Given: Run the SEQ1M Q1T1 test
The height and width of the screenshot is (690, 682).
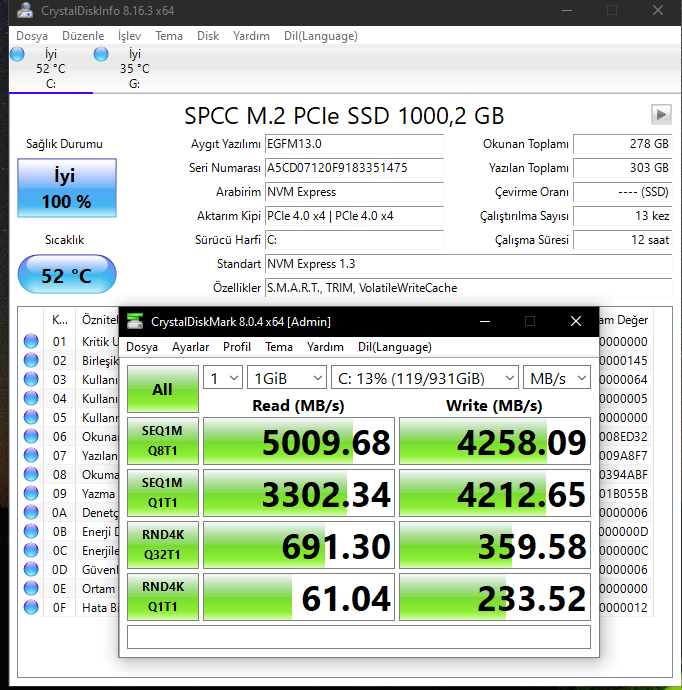Looking at the screenshot, I should 163,493.
